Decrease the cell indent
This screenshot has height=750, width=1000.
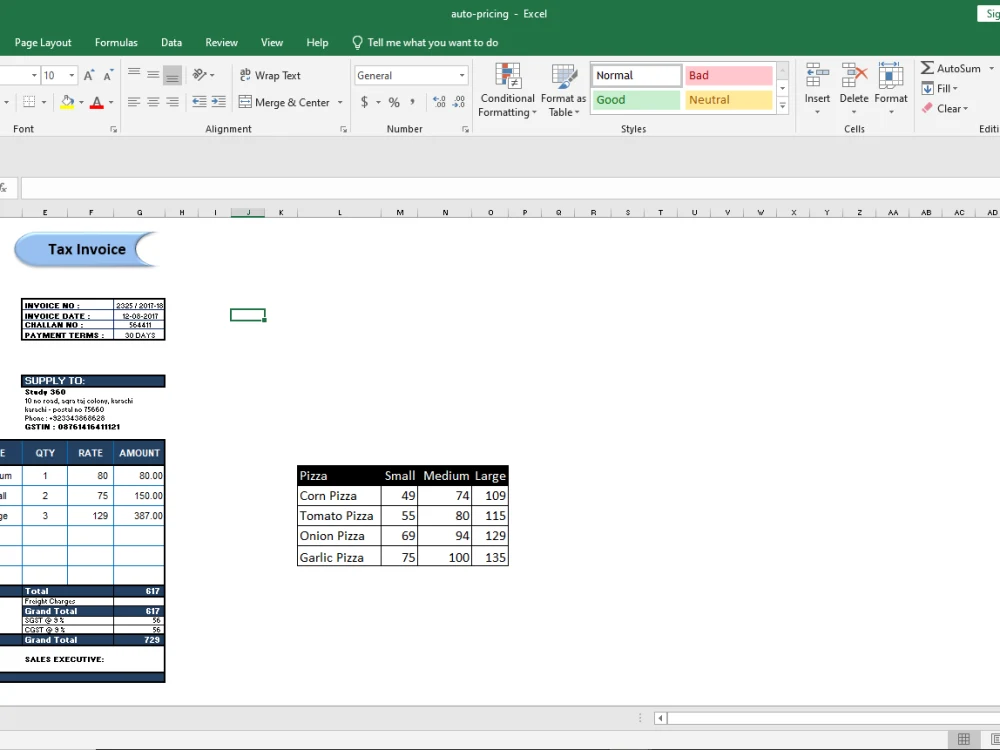[x=199, y=102]
